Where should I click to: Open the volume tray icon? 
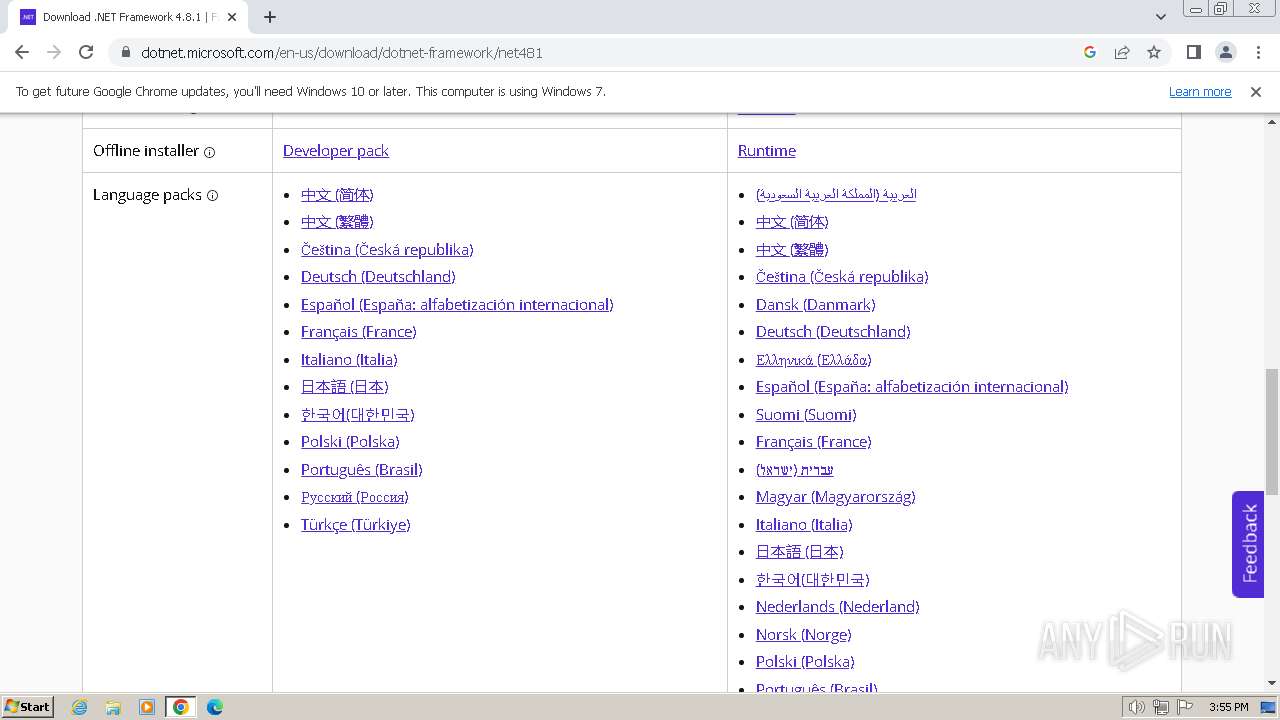click(1137, 707)
